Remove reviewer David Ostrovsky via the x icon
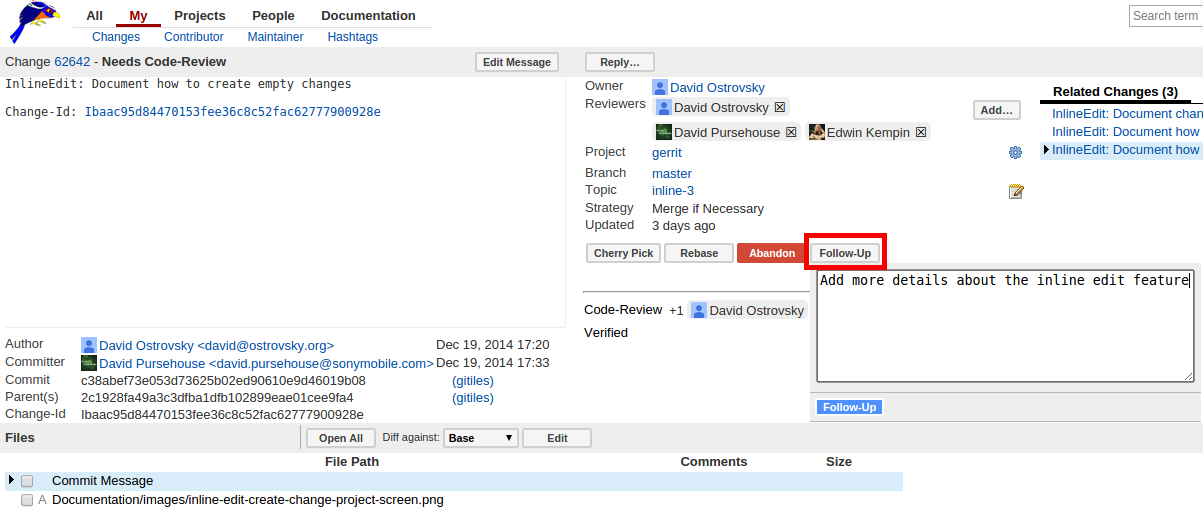 pos(780,107)
